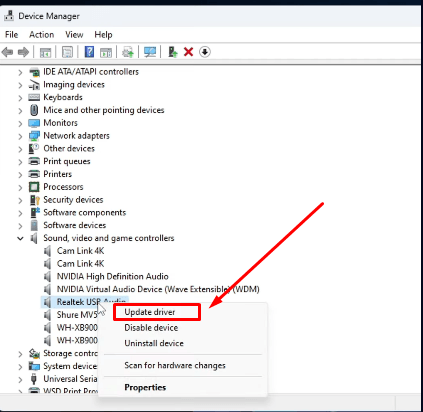Click the Properties sheet toolbar icon

coord(67,52)
